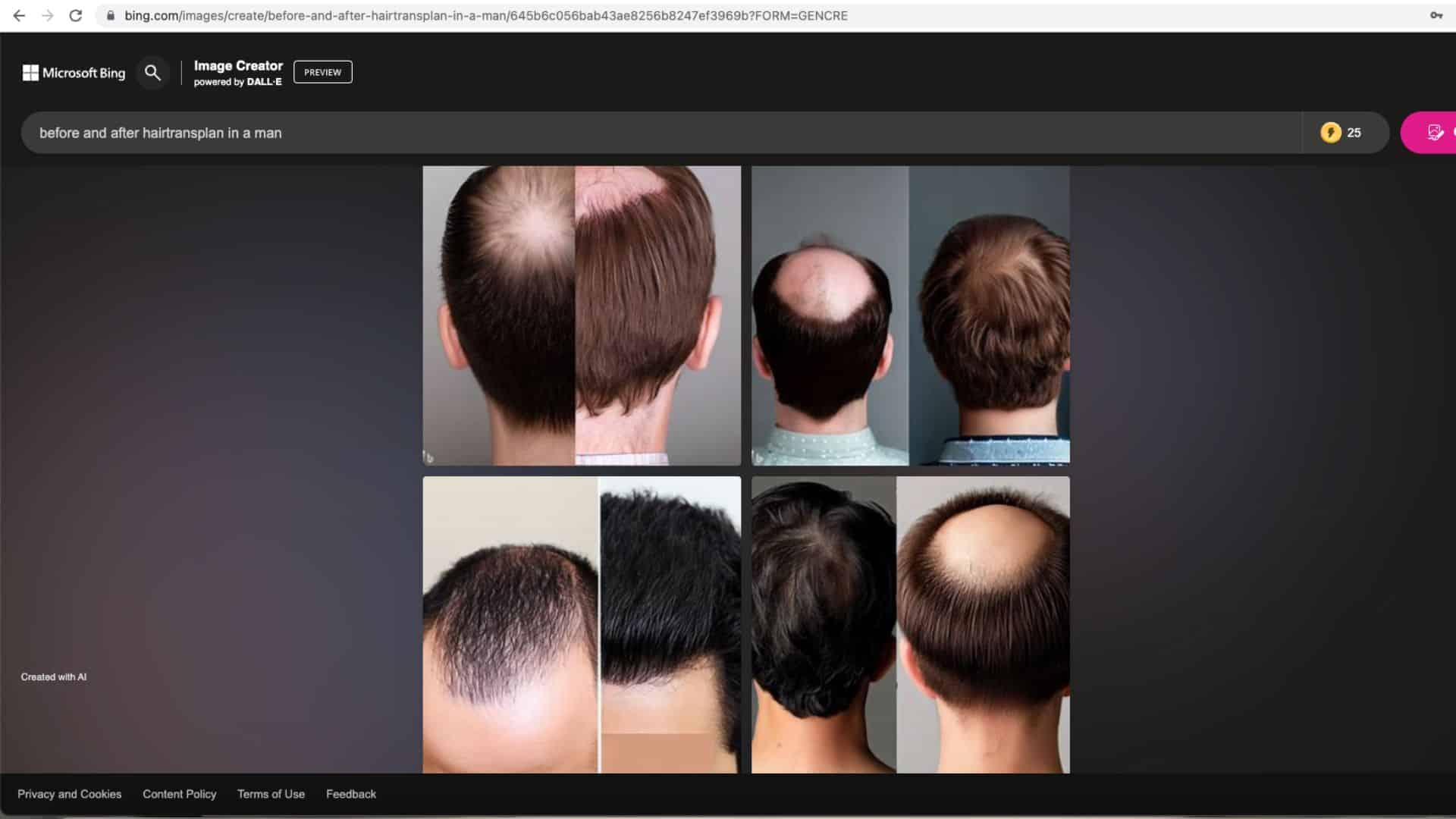
Task: Open Privacy and Cookies link
Action: (70, 794)
